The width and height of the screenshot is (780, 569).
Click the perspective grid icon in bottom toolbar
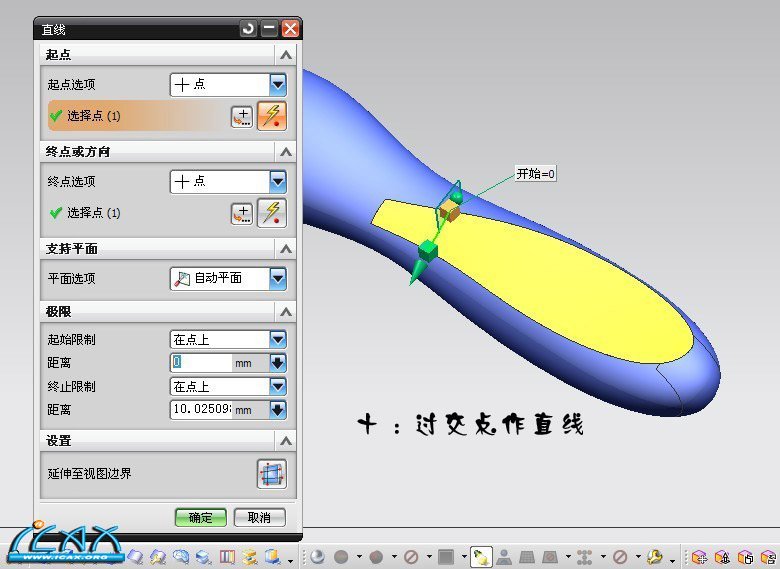point(527,556)
